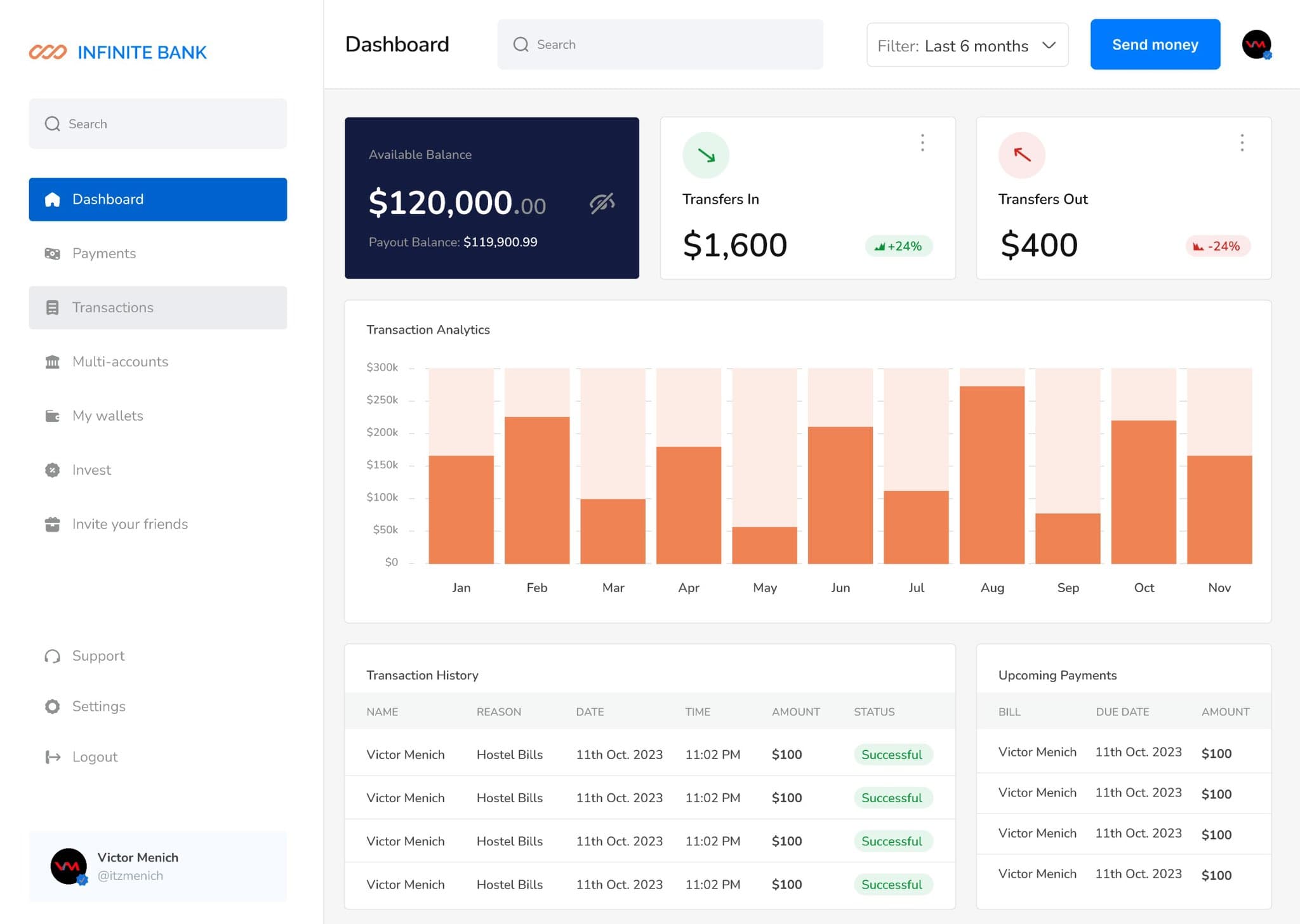Viewport: 1300px width, 924px height.
Task: Click the green Transfers In arrow icon
Action: (x=706, y=155)
